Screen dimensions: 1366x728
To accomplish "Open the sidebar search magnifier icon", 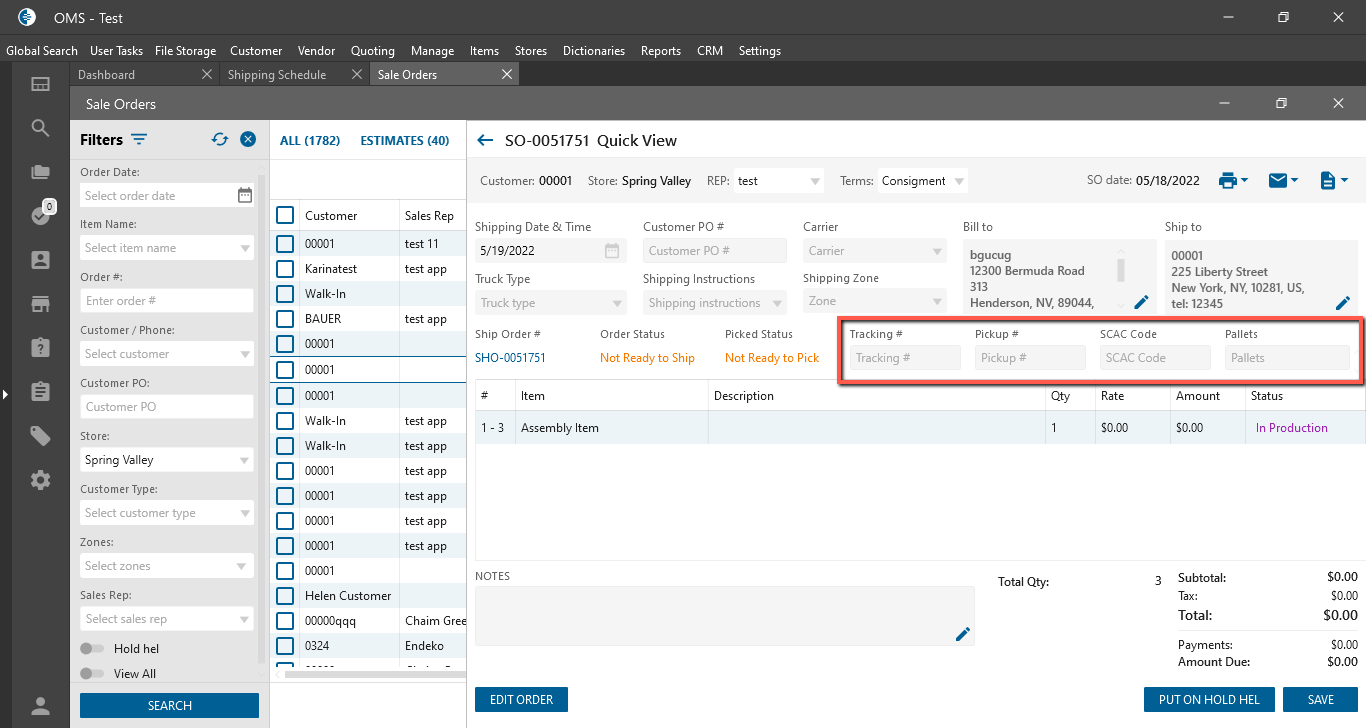I will (40, 128).
